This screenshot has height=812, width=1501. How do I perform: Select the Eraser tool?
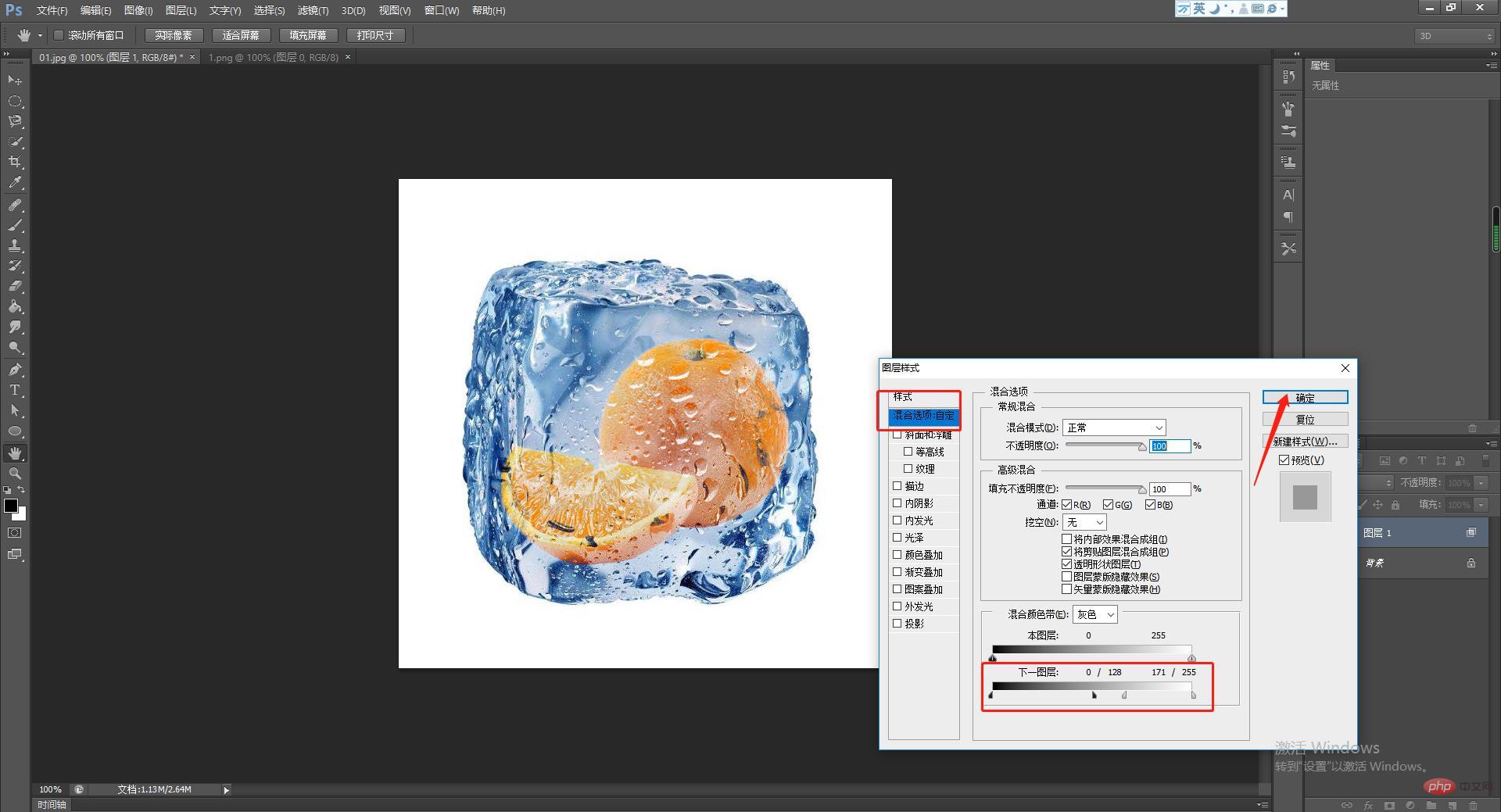(15, 286)
